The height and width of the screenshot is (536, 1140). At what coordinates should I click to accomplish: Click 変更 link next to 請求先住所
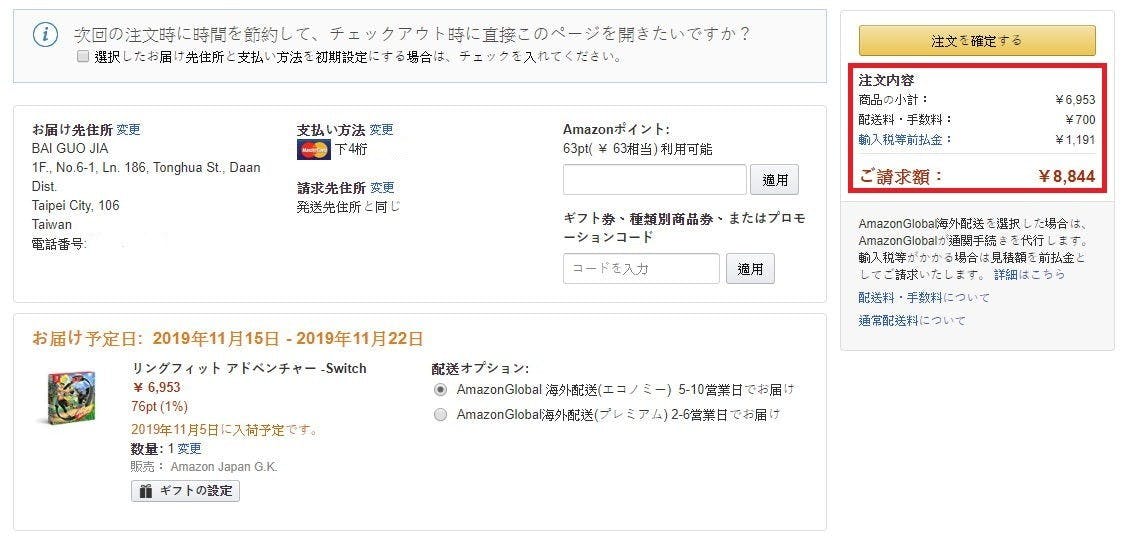(382, 188)
